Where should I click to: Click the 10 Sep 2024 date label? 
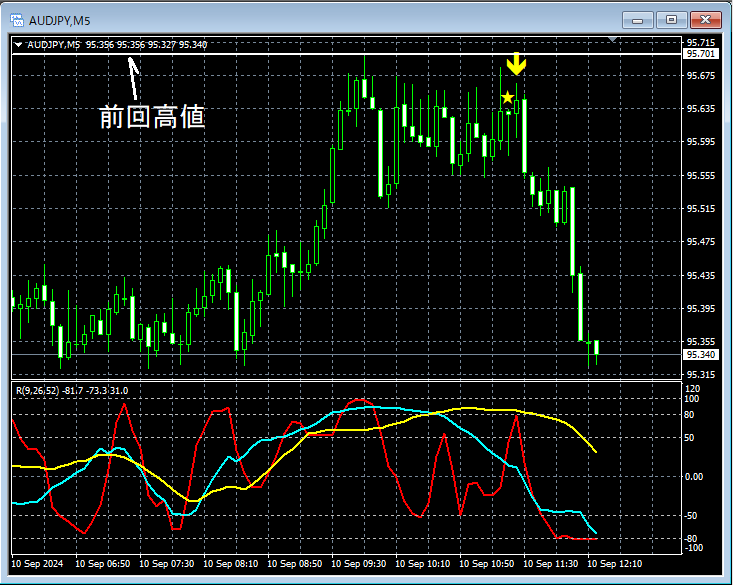(37, 563)
